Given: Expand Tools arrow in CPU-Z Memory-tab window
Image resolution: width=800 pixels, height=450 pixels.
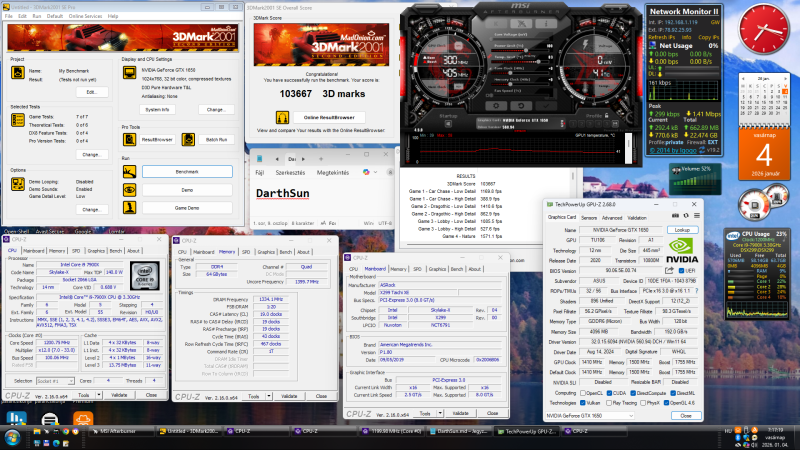Looking at the screenshot, I should (x=269, y=396).
